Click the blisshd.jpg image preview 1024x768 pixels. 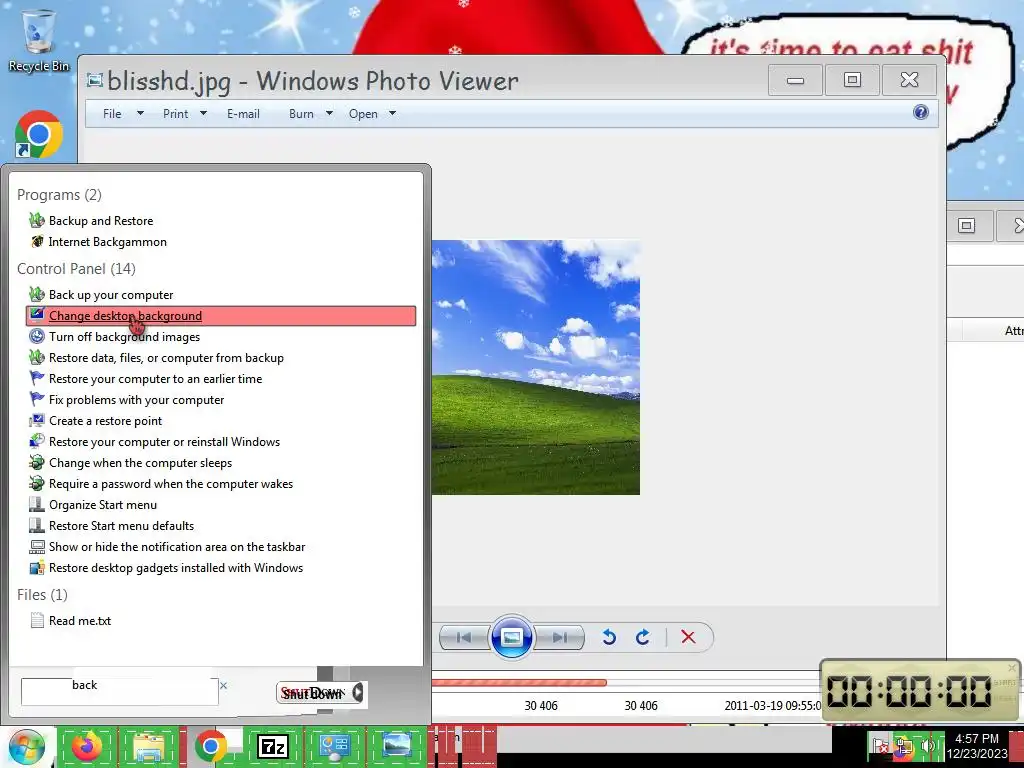[536, 367]
